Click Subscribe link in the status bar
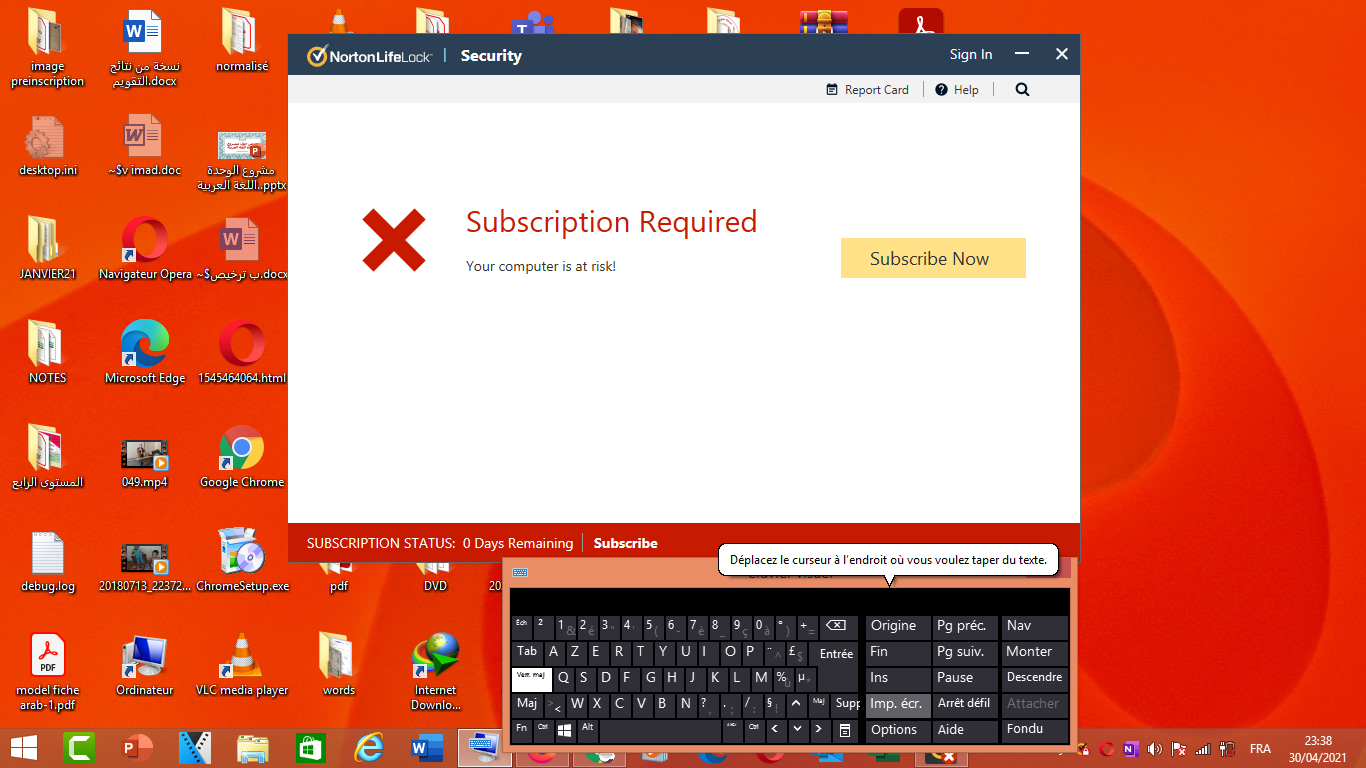The width and height of the screenshot is (1366, 768). (x=626, y=543)
